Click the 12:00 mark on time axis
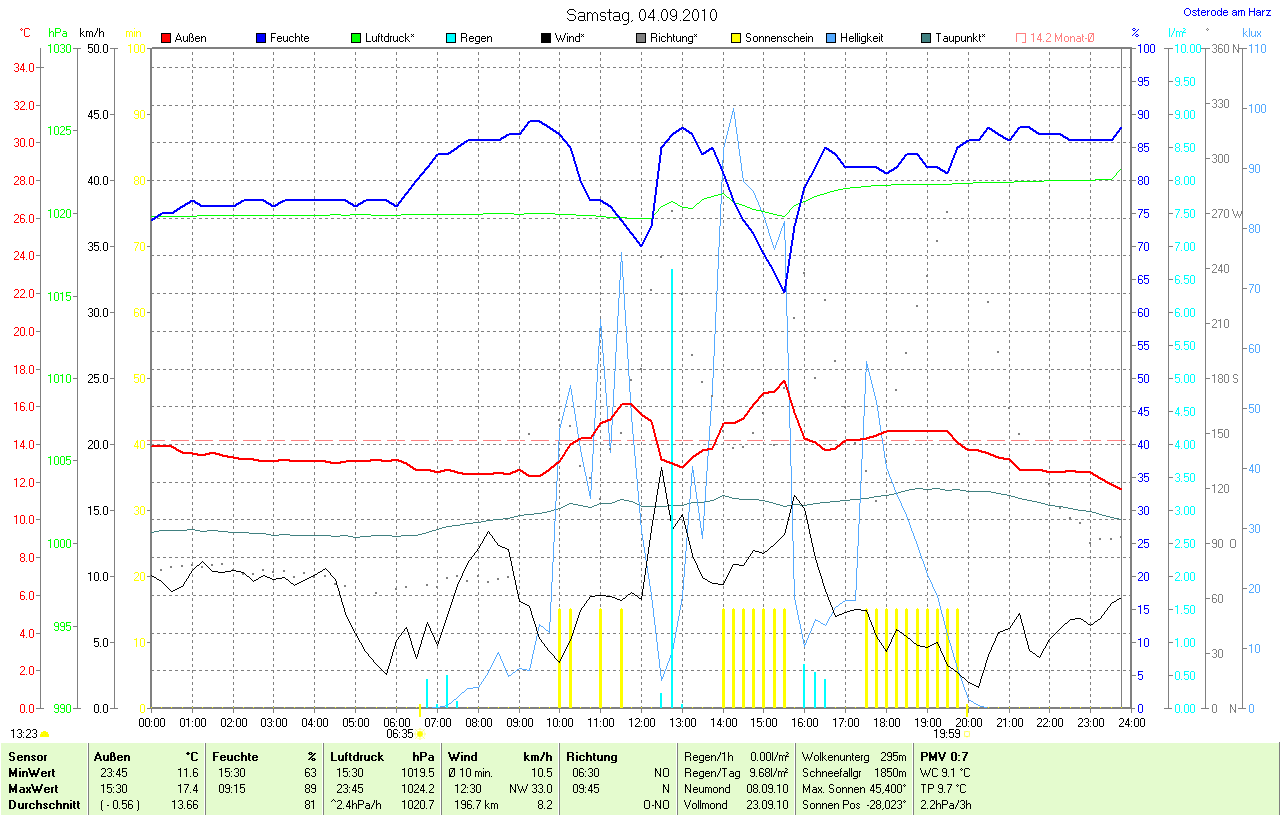 click(x=641, y=722)
